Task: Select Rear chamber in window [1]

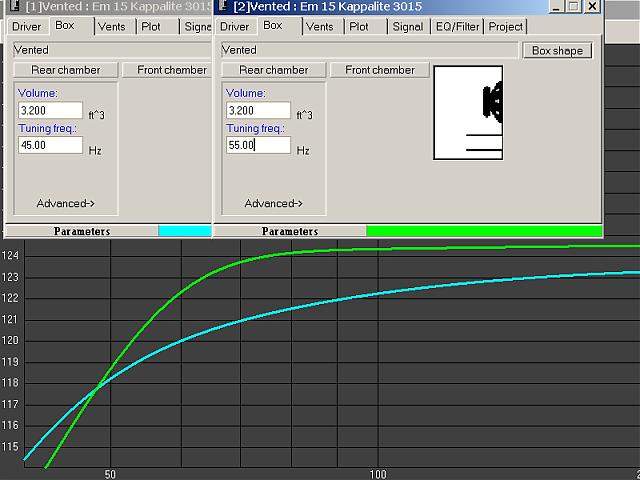Action: click(x=66, y=70)
